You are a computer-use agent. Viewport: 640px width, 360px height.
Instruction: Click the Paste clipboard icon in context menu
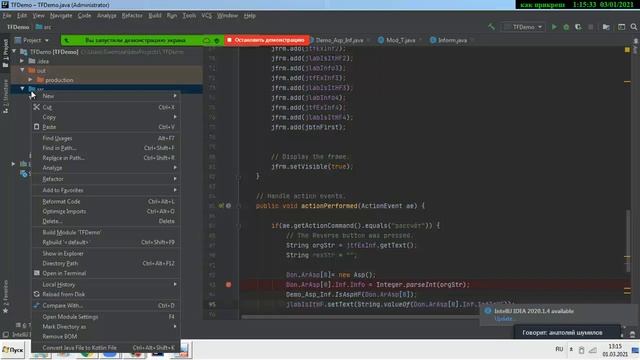tap(36, 127)
